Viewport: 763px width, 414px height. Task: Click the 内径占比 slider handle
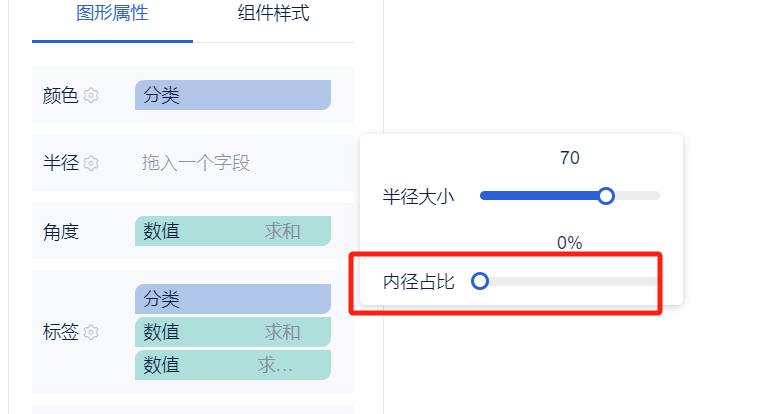coord(480,281)
